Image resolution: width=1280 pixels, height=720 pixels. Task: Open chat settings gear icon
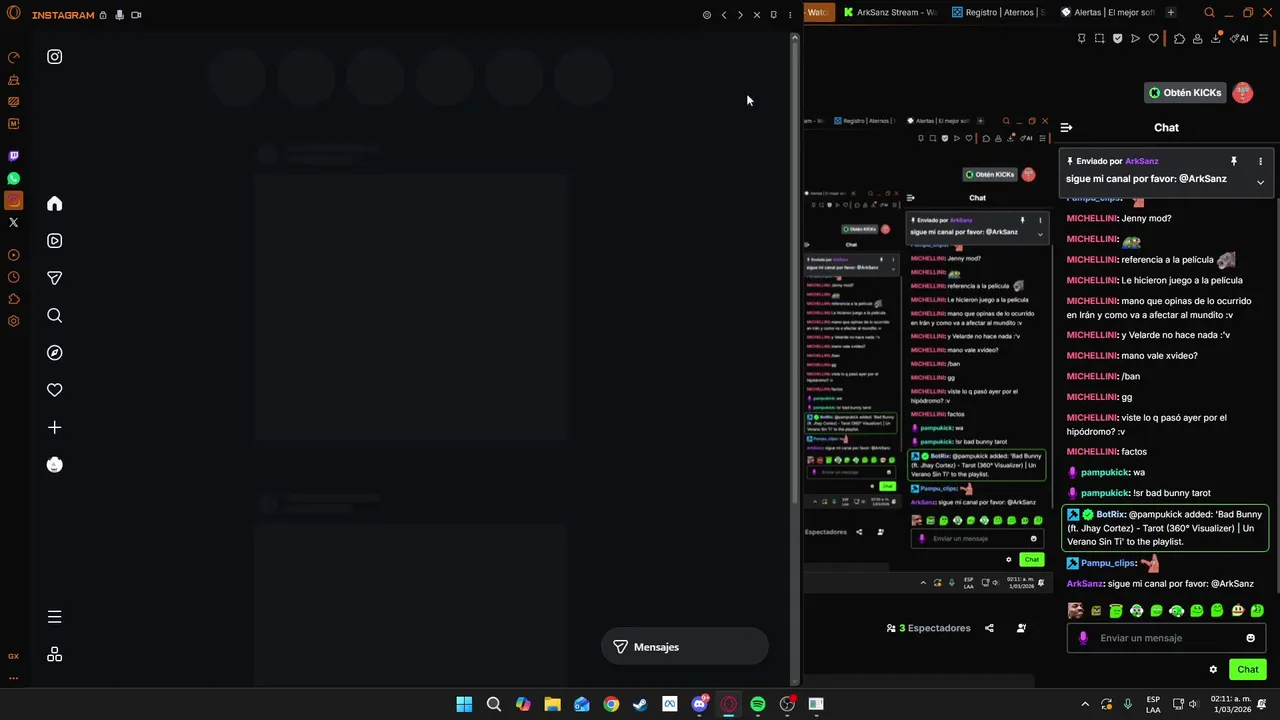tap(1213, 670)
